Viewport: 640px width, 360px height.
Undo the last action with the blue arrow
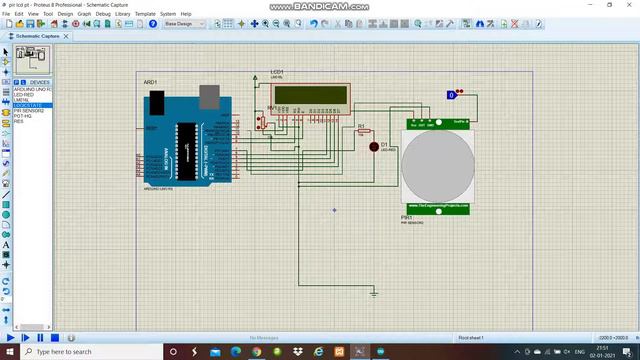pyautogui.click(x=313, y=24)
